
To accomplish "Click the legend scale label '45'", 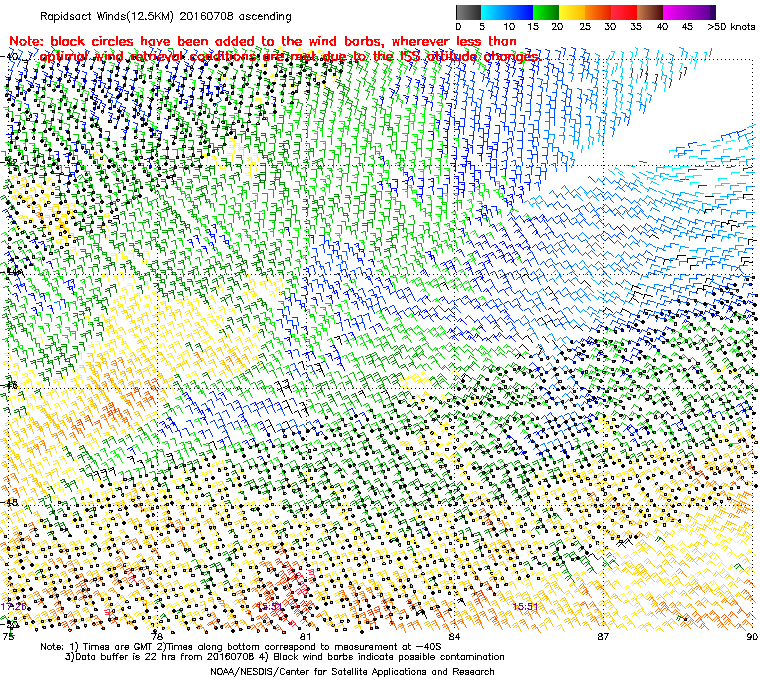I will 687,27.
